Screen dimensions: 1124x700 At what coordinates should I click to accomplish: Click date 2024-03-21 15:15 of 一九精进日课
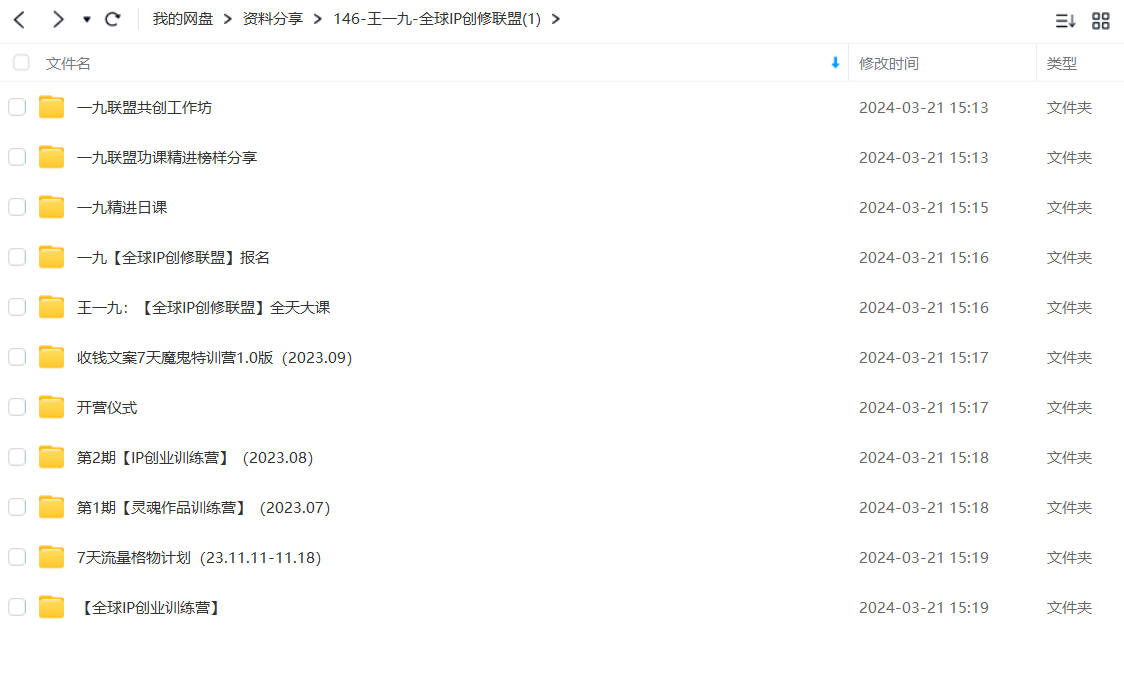[x=923, y=208]
